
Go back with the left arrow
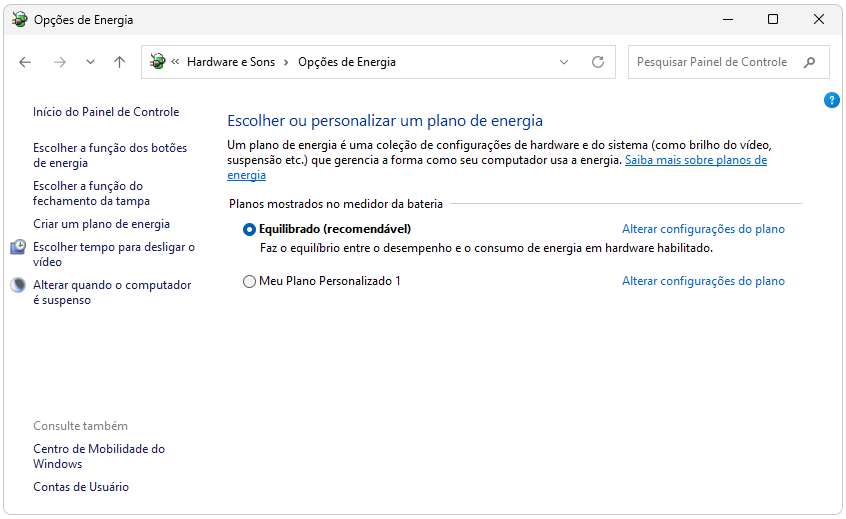(25, 62)
